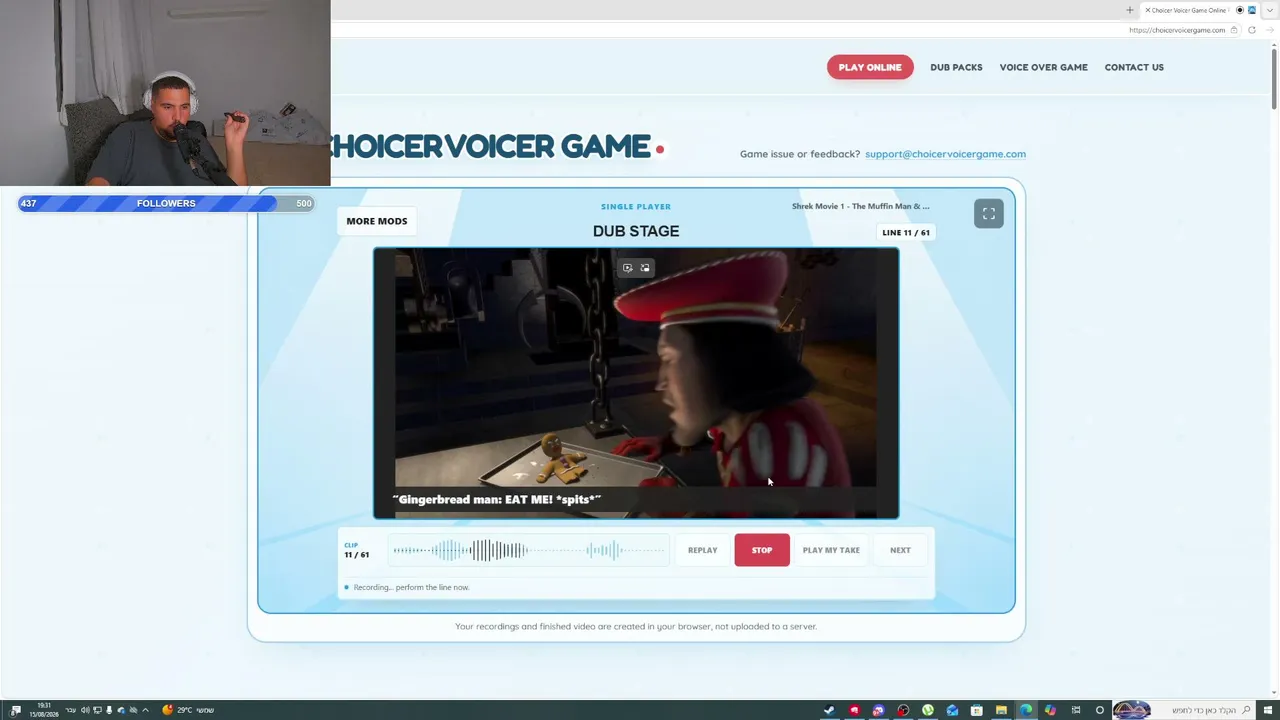Image resolution: width=1280 pixels, height=720 pixels.
Task: Open Microsoft Store from taskbar
Action: pos(976,710)
